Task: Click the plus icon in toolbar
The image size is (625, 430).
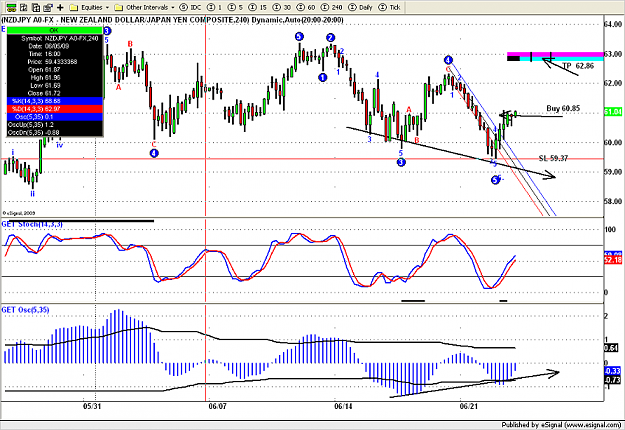Action: click(x=60, y=7)
